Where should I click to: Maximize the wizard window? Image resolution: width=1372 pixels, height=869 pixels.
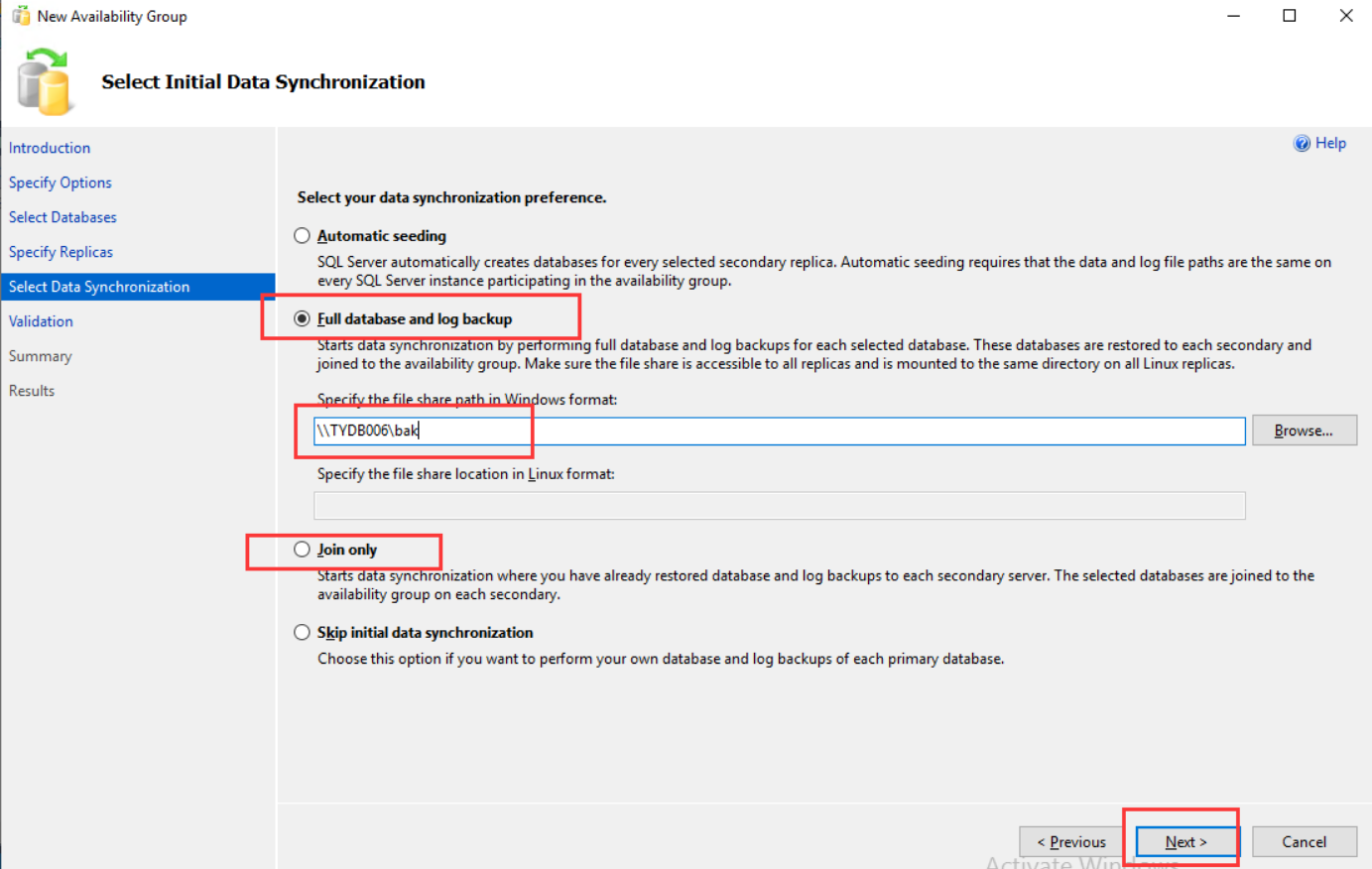(x=1290, y=16)
